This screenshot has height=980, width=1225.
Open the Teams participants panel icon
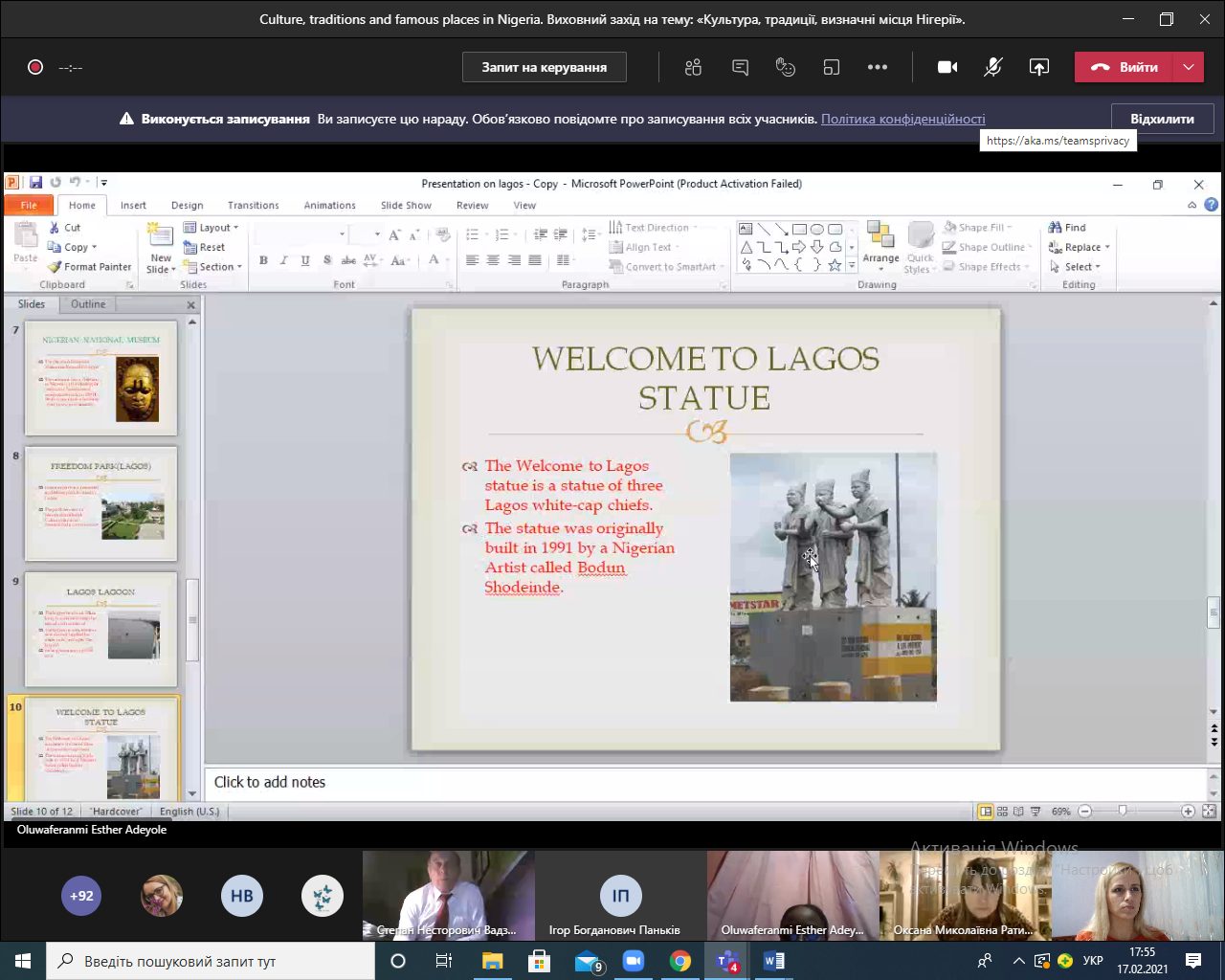pyautogui.click(x=694, y=67)
